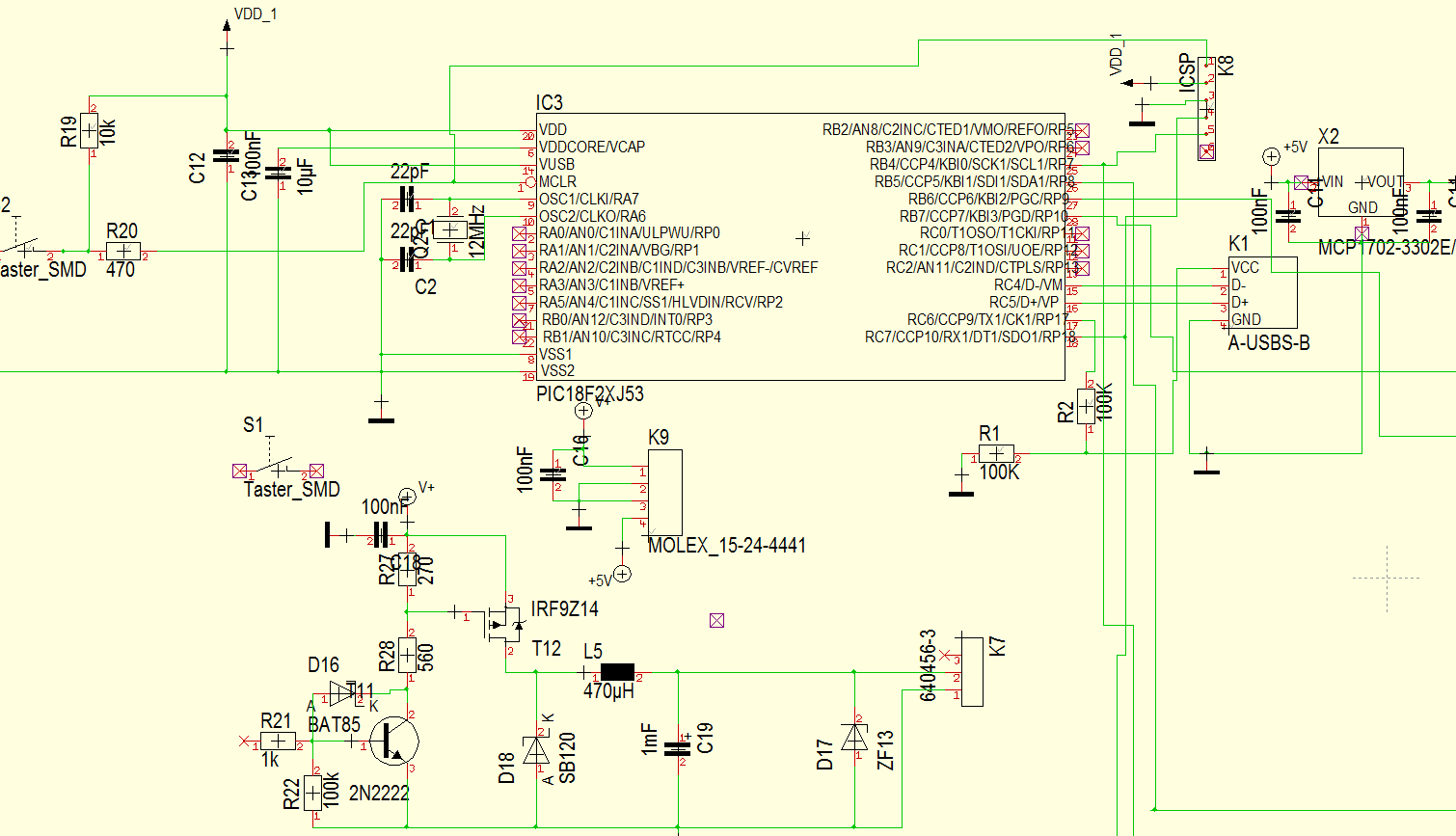Click the unconnected marker on S1 left pin
The image size is (1456, 836).
tap(240, 471)
